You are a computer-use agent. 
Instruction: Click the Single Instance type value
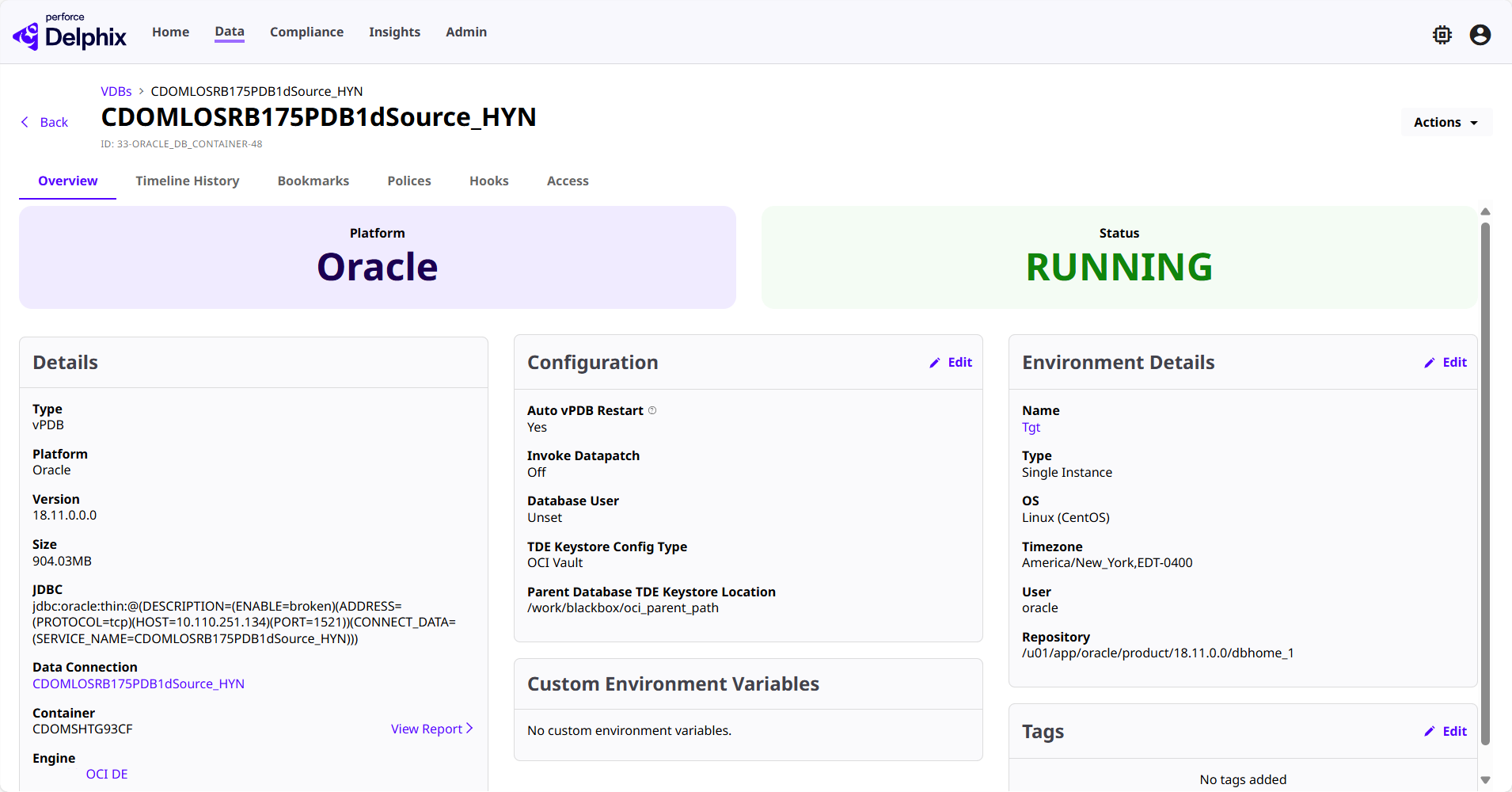pos(1066,472)
